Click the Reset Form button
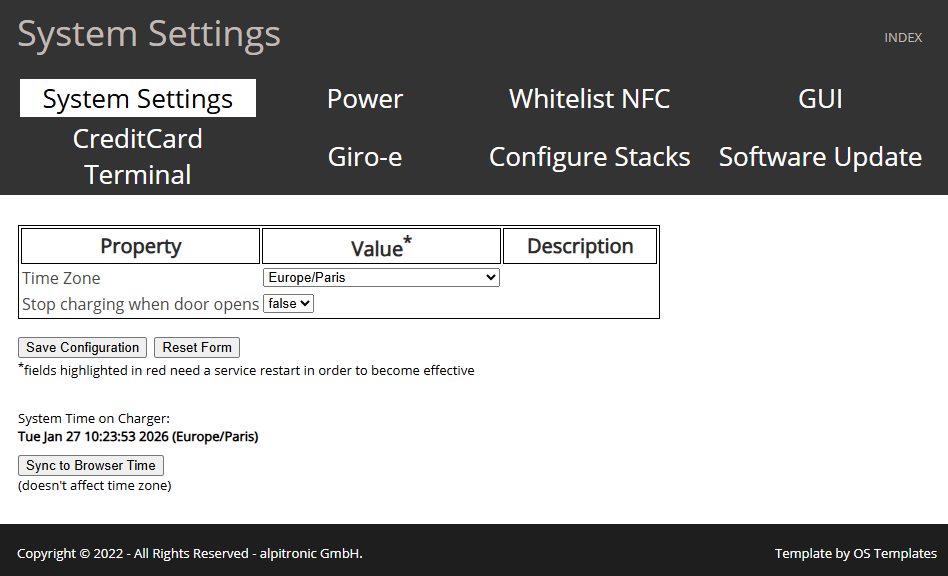 click(x=197, y=348)
